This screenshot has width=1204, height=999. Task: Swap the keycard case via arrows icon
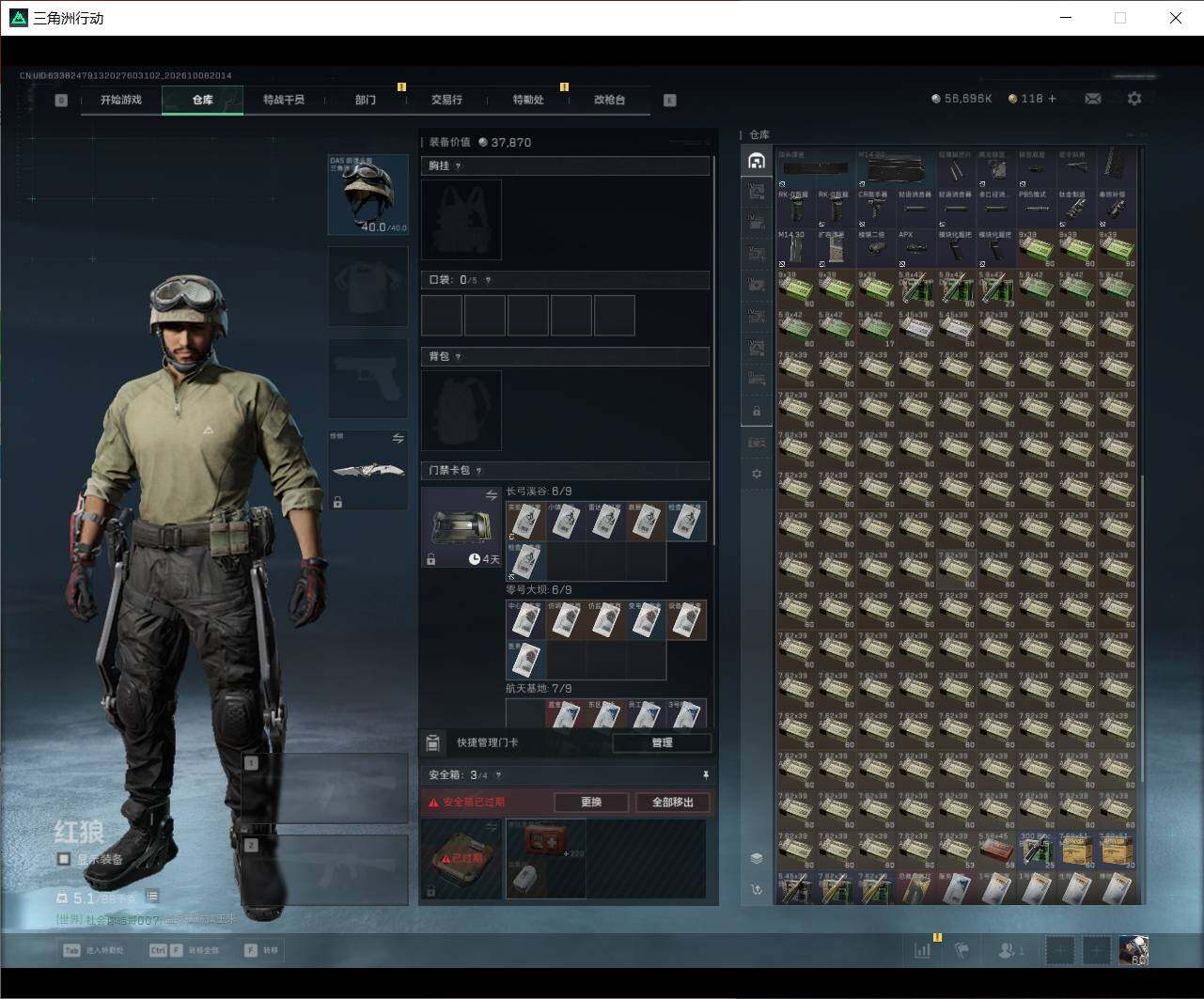(491, 495)
